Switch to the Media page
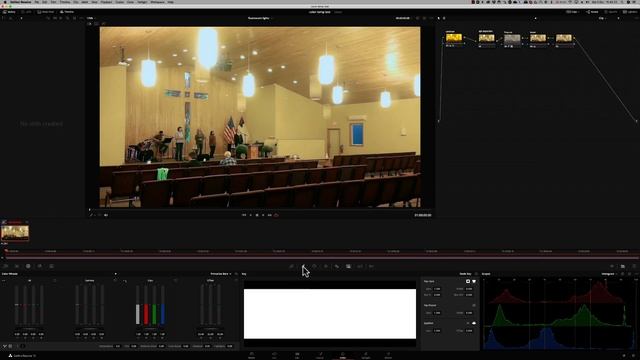This screenshot has width=640, height=360. pos(251,355)
